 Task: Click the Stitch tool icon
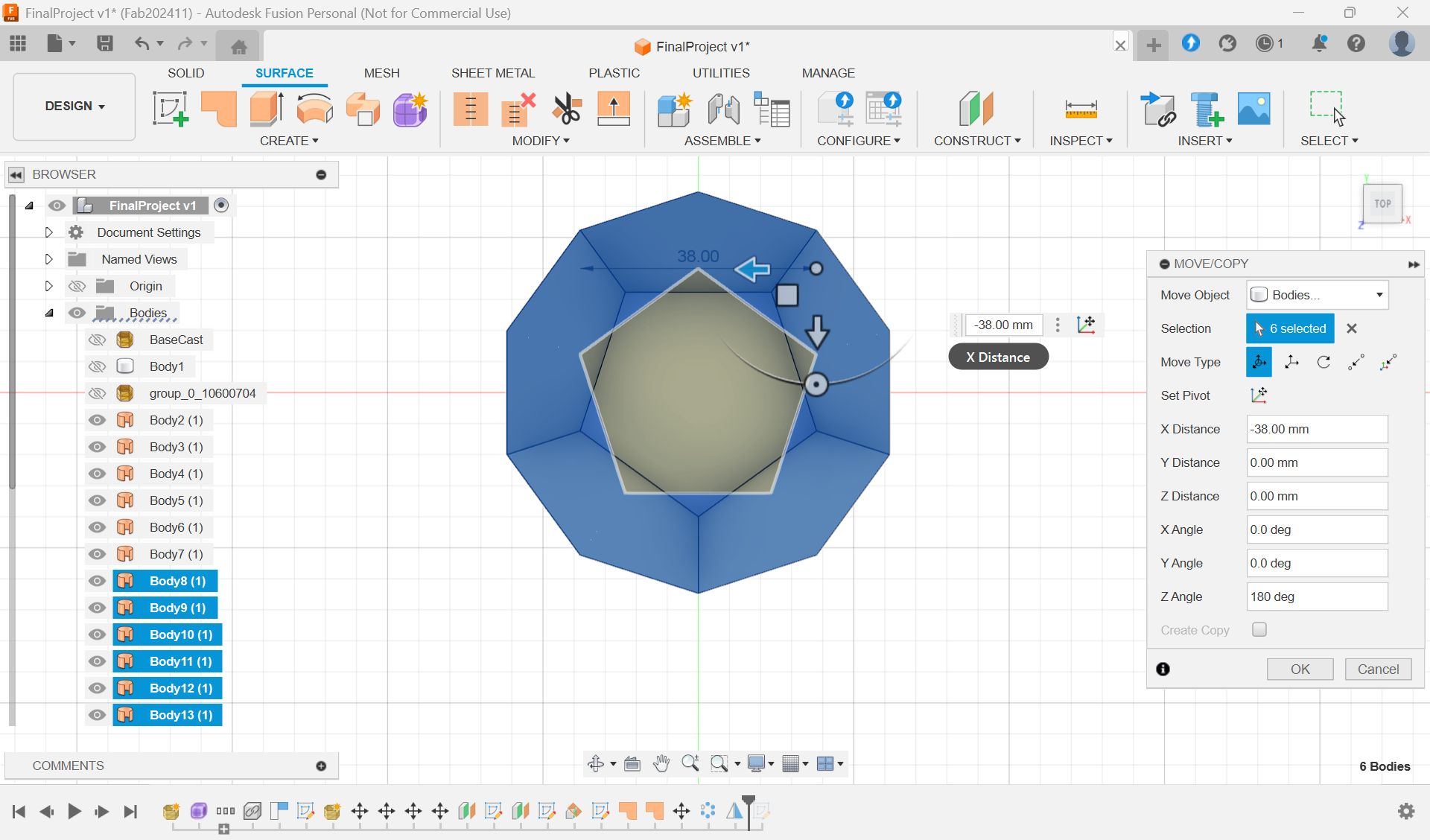point(471,109)
